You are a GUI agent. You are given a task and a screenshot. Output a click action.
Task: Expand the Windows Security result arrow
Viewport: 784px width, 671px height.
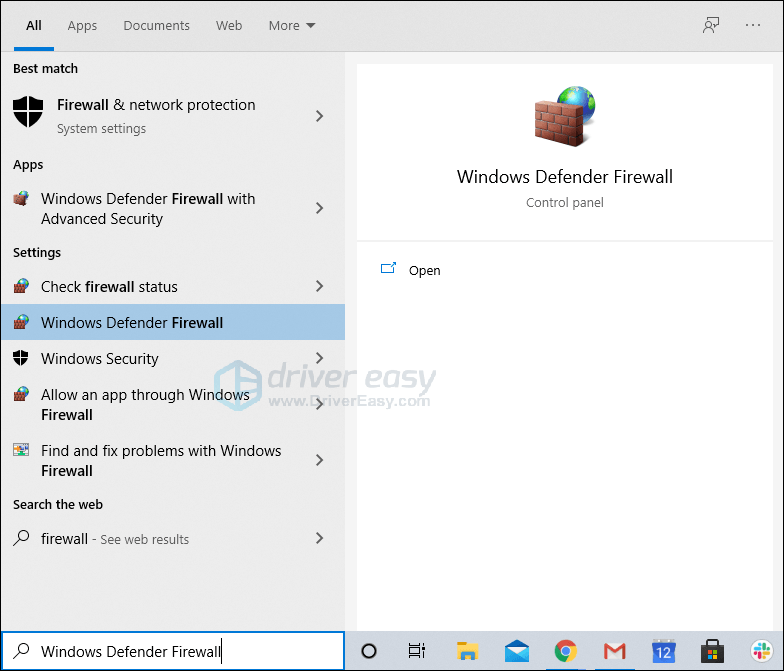(x=320, y=358)
